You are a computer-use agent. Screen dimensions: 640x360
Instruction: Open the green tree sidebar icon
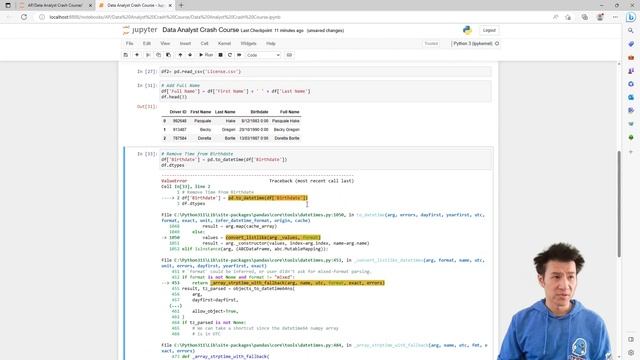[x=631, y=138]
